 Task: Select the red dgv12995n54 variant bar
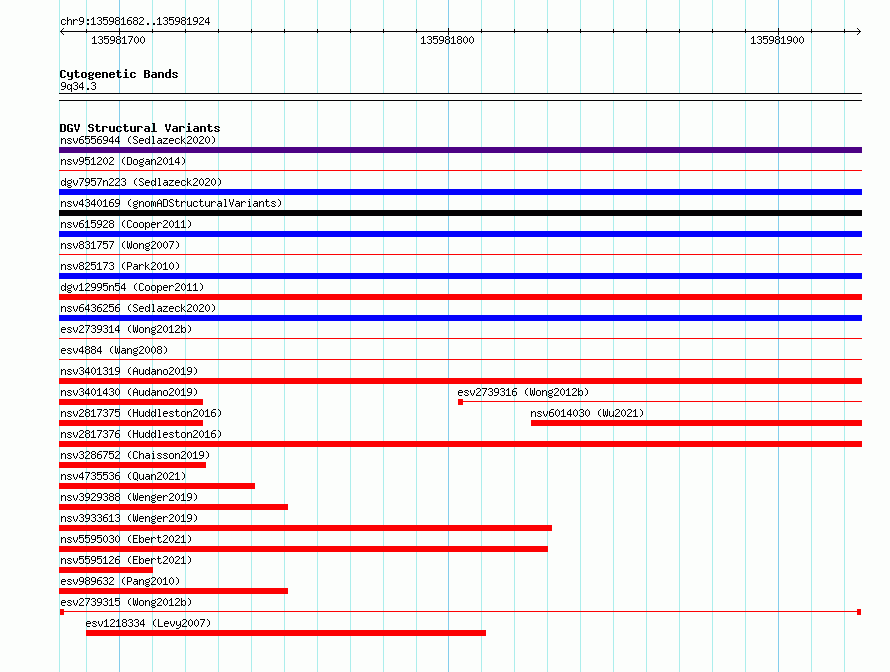pos(460,297)
